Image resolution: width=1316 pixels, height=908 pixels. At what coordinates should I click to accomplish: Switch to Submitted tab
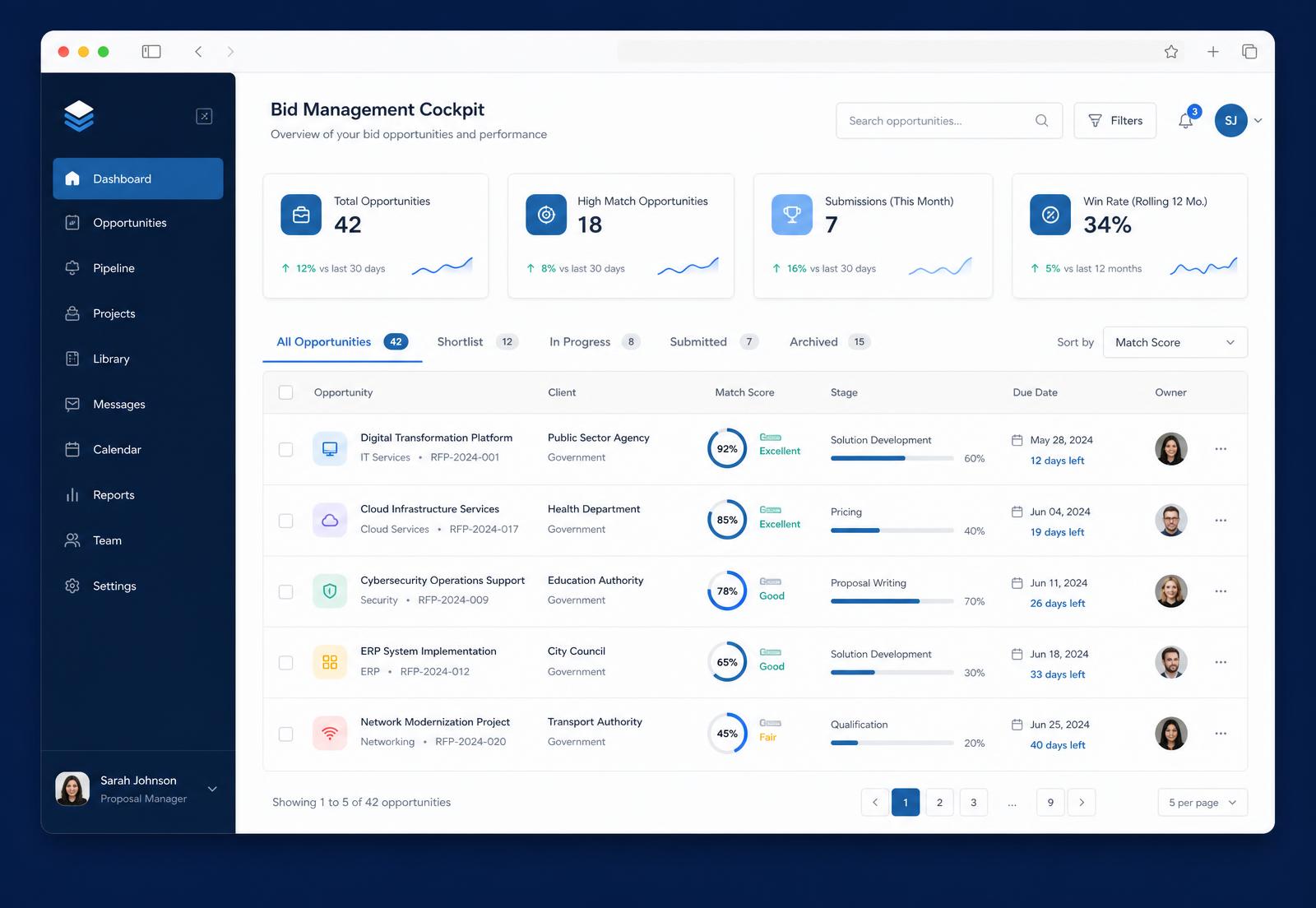click(714, 342)
